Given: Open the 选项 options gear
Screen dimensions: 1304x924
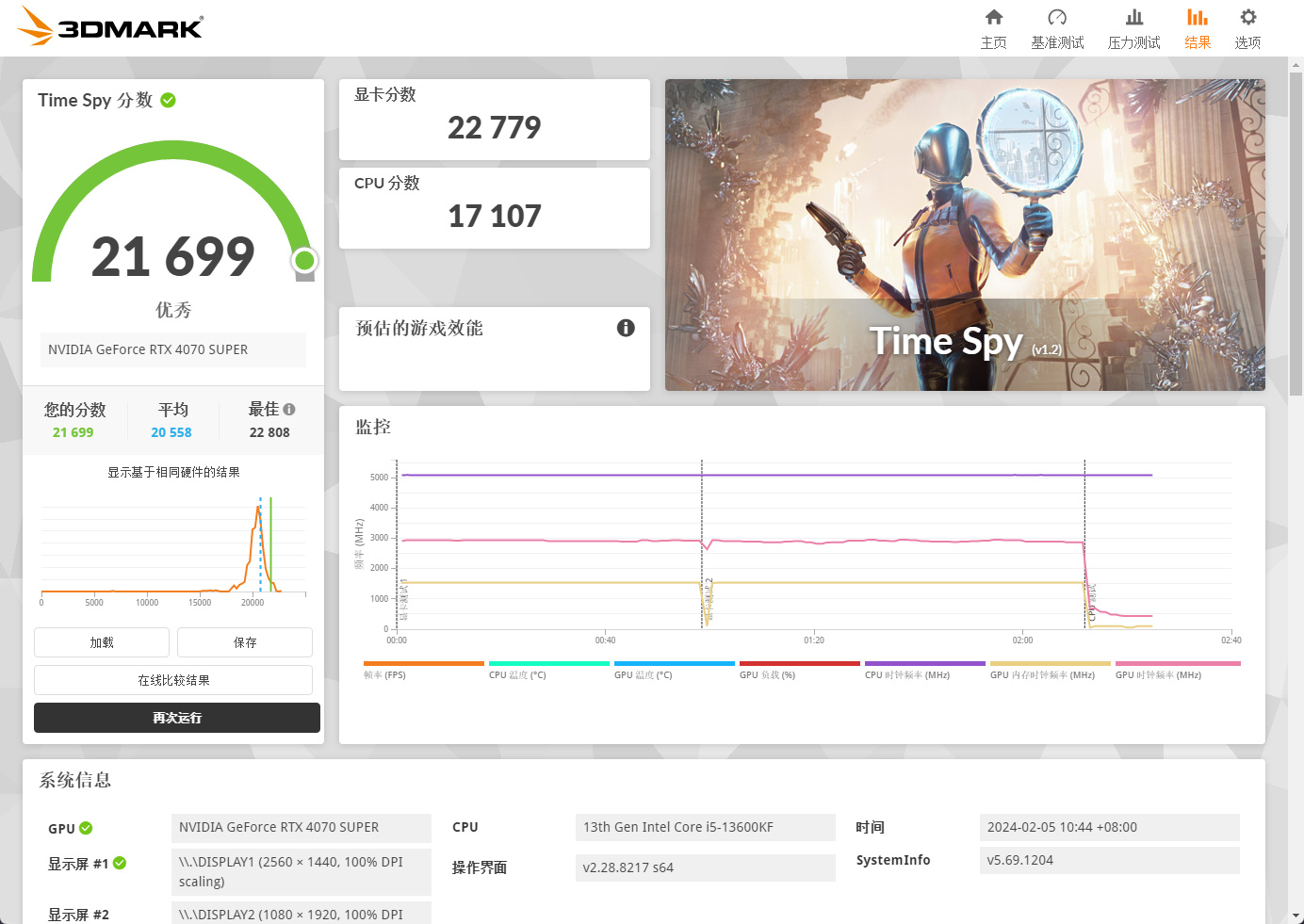Looking at the screenshot, I should 1247,28.
